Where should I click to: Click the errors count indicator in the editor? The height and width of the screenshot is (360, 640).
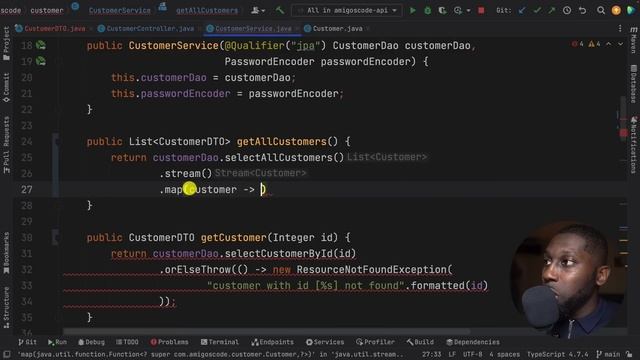point(578,44)
